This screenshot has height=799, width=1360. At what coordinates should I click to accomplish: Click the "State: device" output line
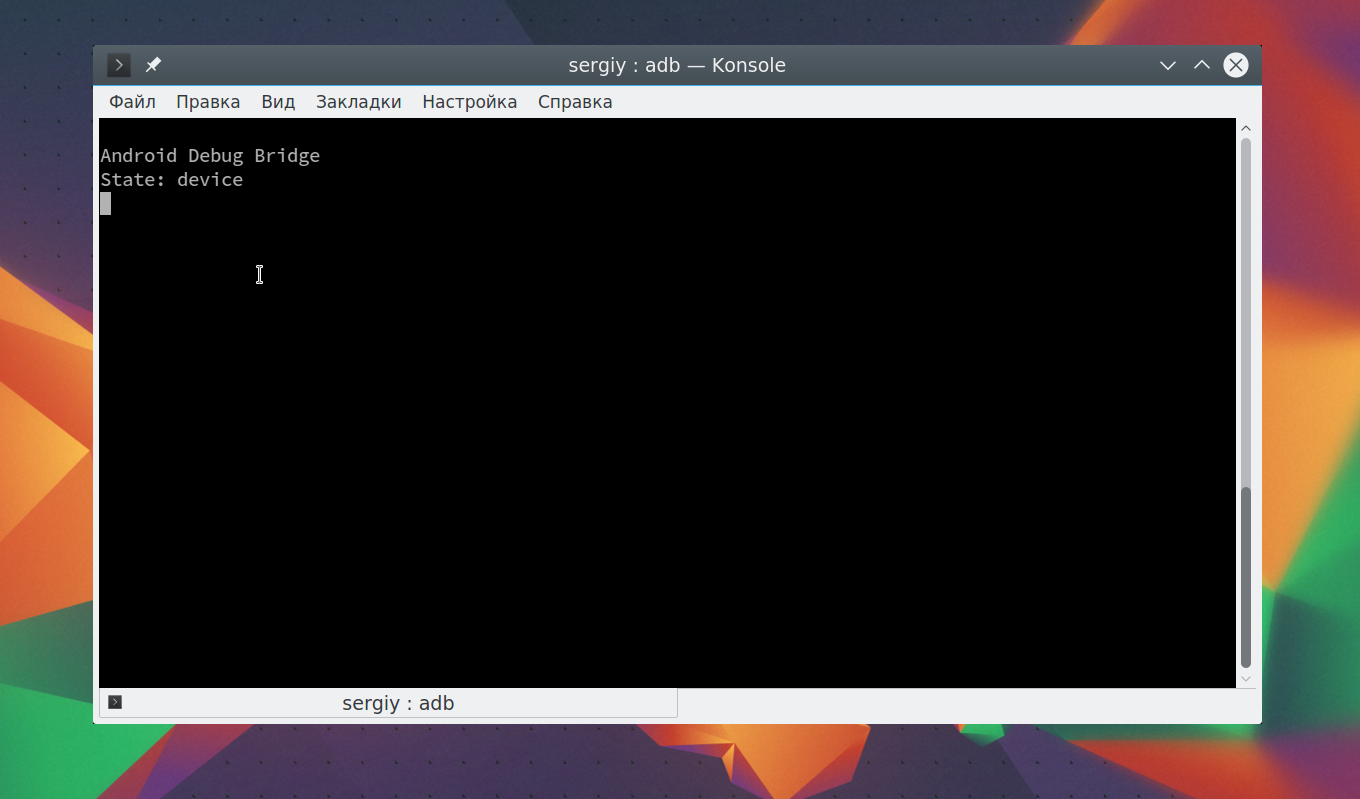click(172, 180)
